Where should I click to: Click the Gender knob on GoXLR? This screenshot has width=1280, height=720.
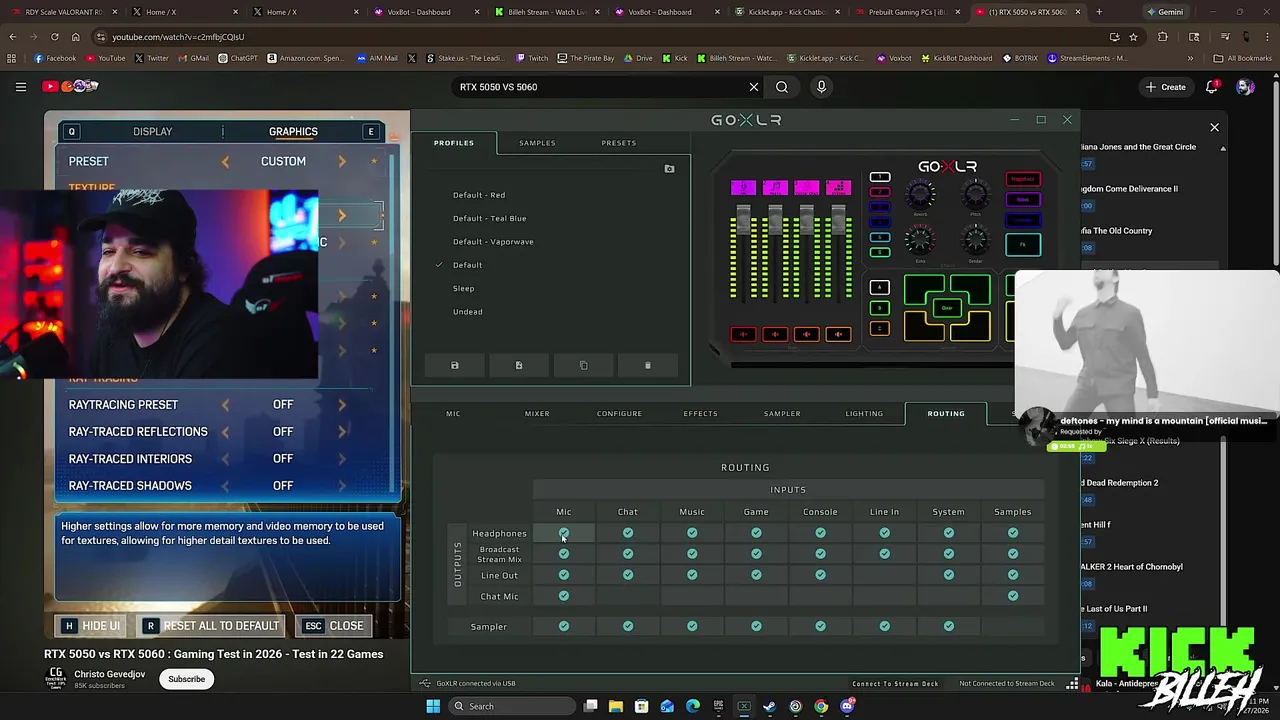pyautogui.click(x=975, y=240)
